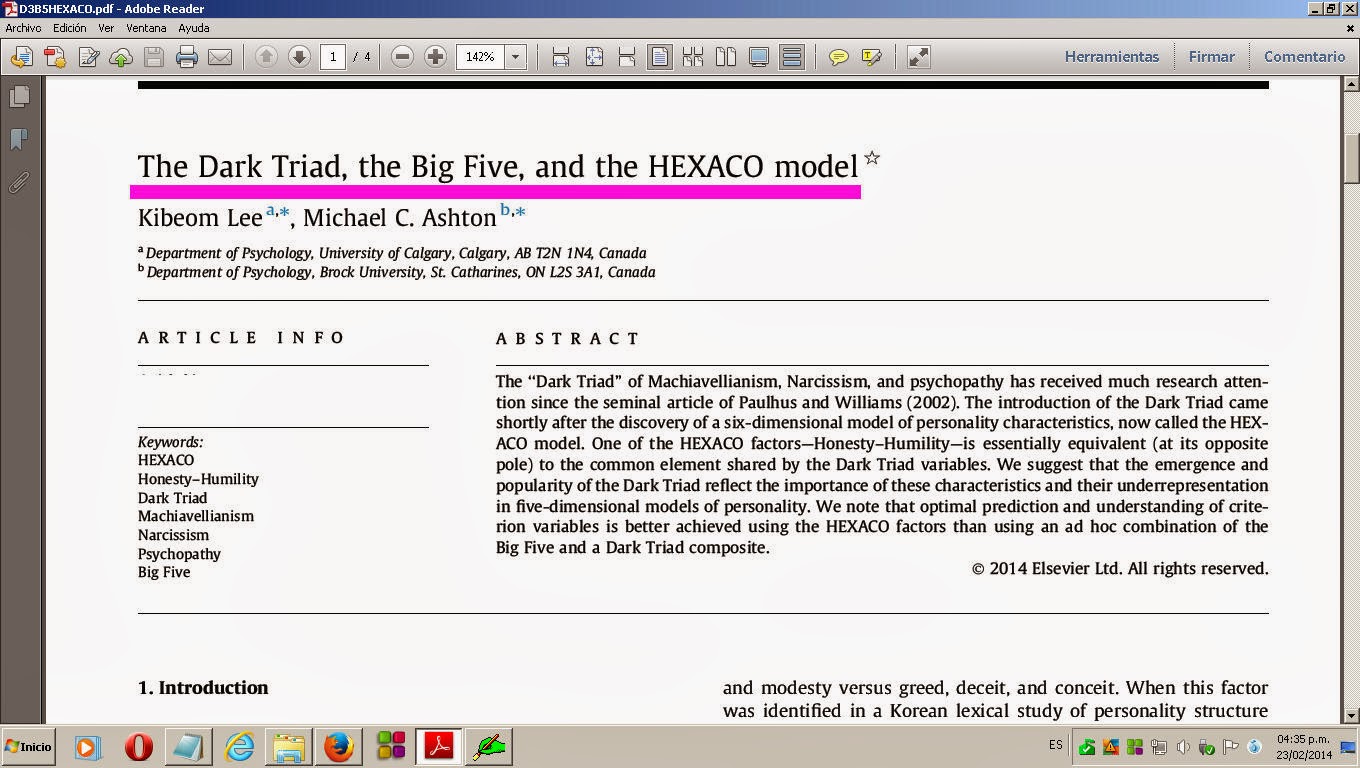
Task: Toggle the bookmarks panel in sidebar
Action: point(19,139)
